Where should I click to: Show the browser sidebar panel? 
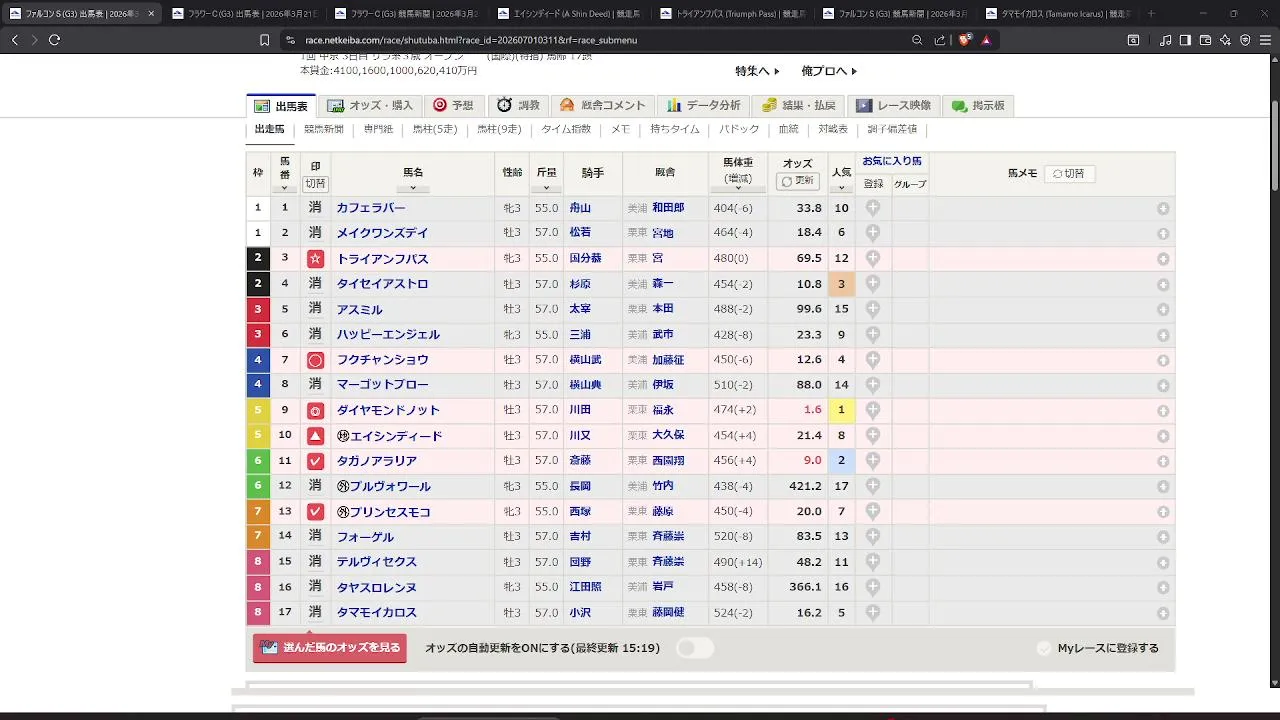[x=1185, y=40]
